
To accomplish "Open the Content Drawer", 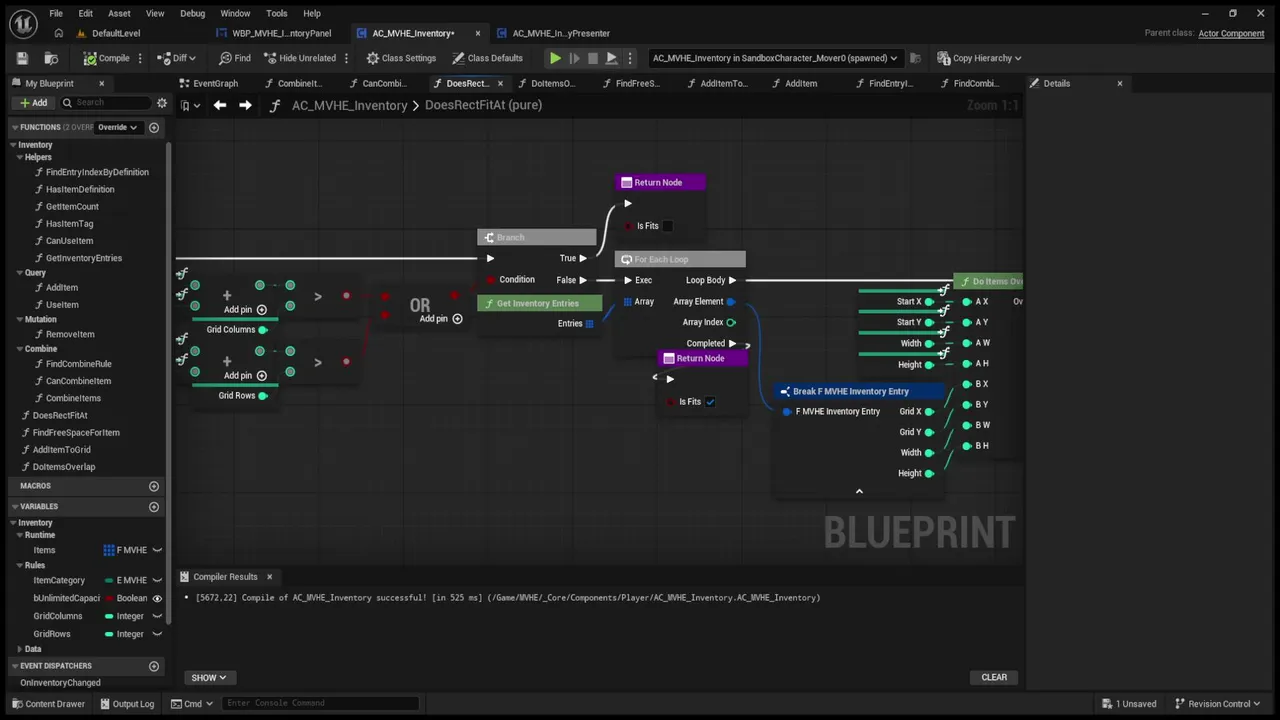I will [x=48, y=703].
